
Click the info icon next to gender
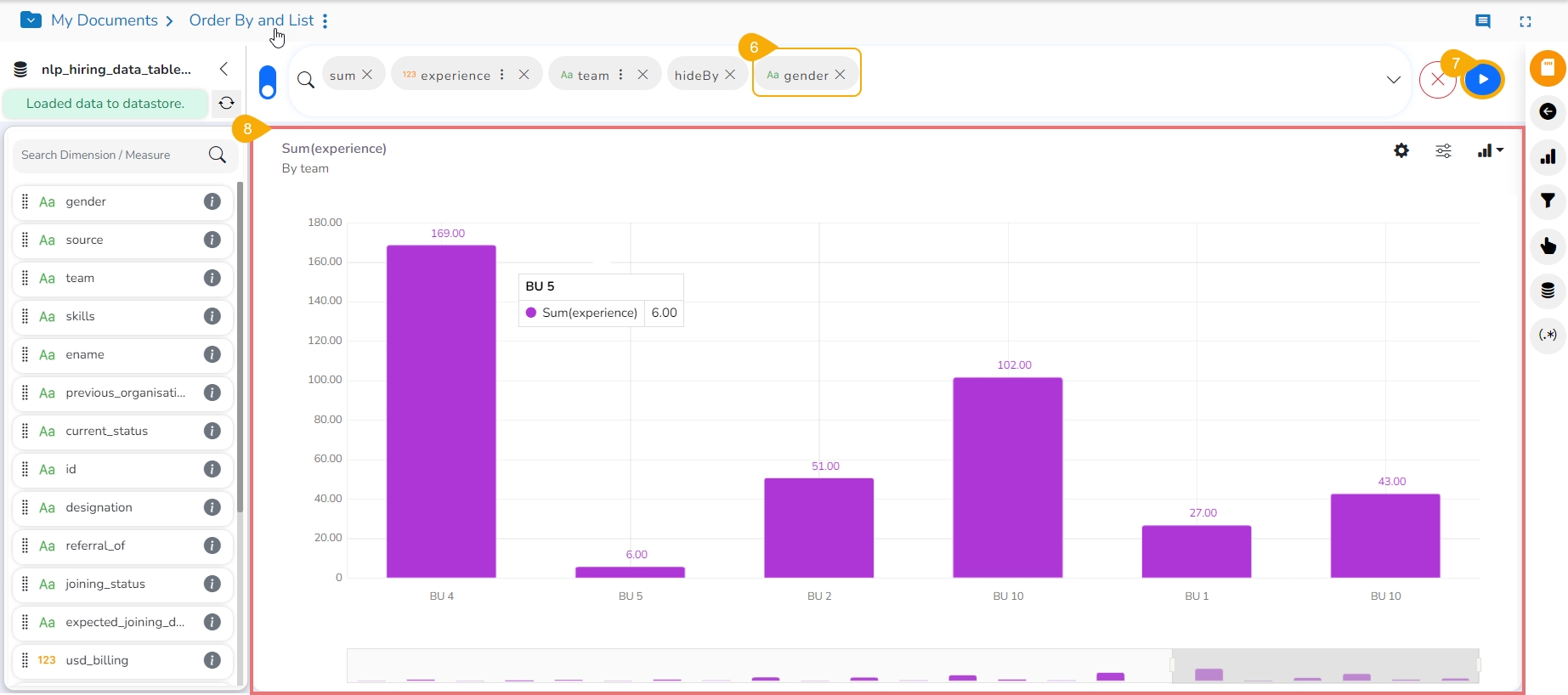[x=212, y=201]
